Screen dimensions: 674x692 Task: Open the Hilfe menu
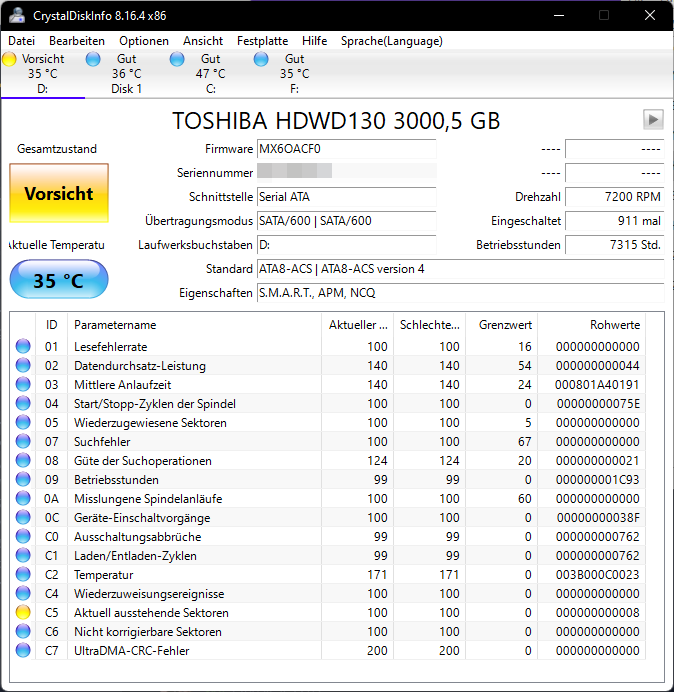pyautogui.click(x=314, y=41)
